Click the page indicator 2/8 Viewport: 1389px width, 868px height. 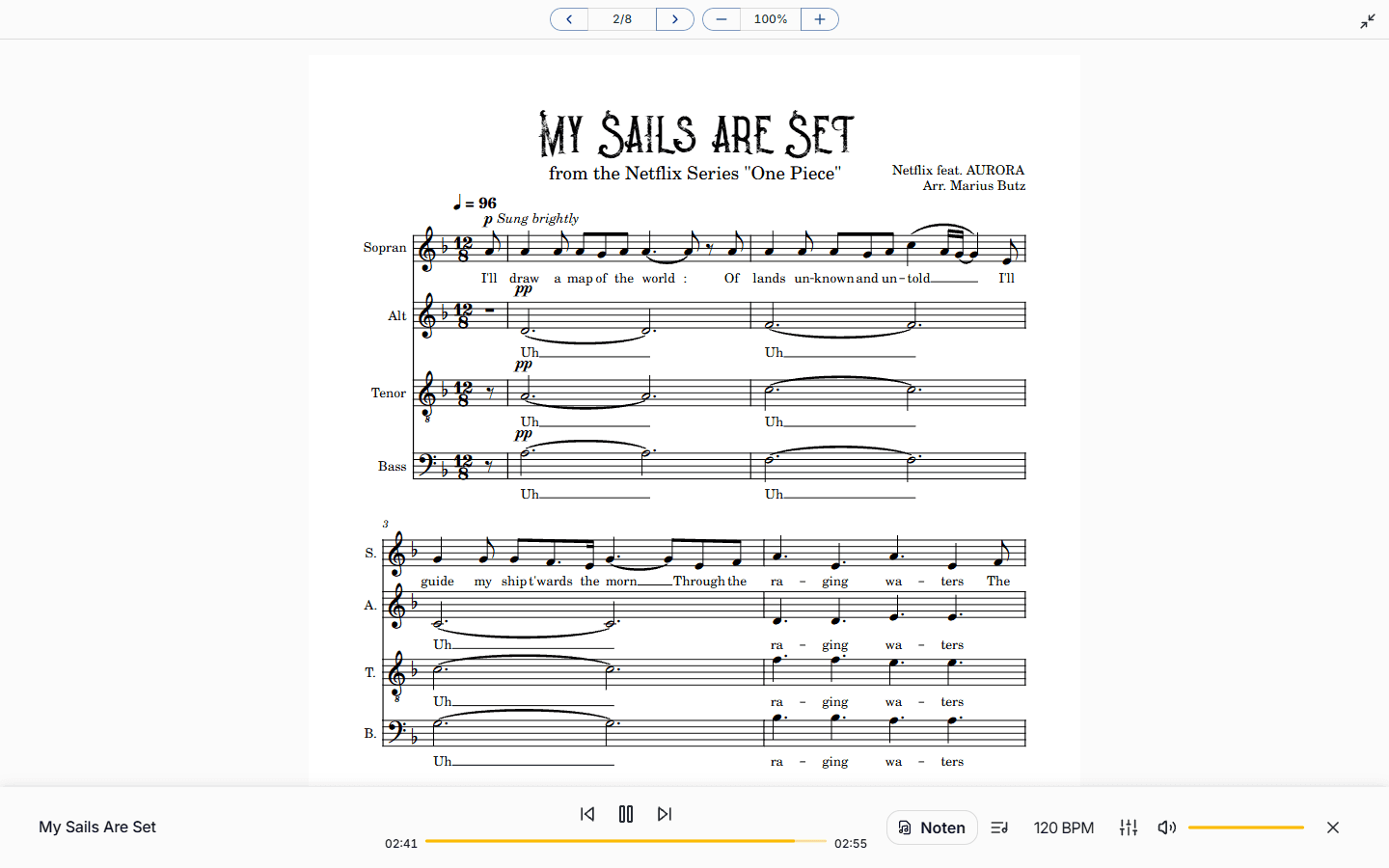[x=622, y=19]
